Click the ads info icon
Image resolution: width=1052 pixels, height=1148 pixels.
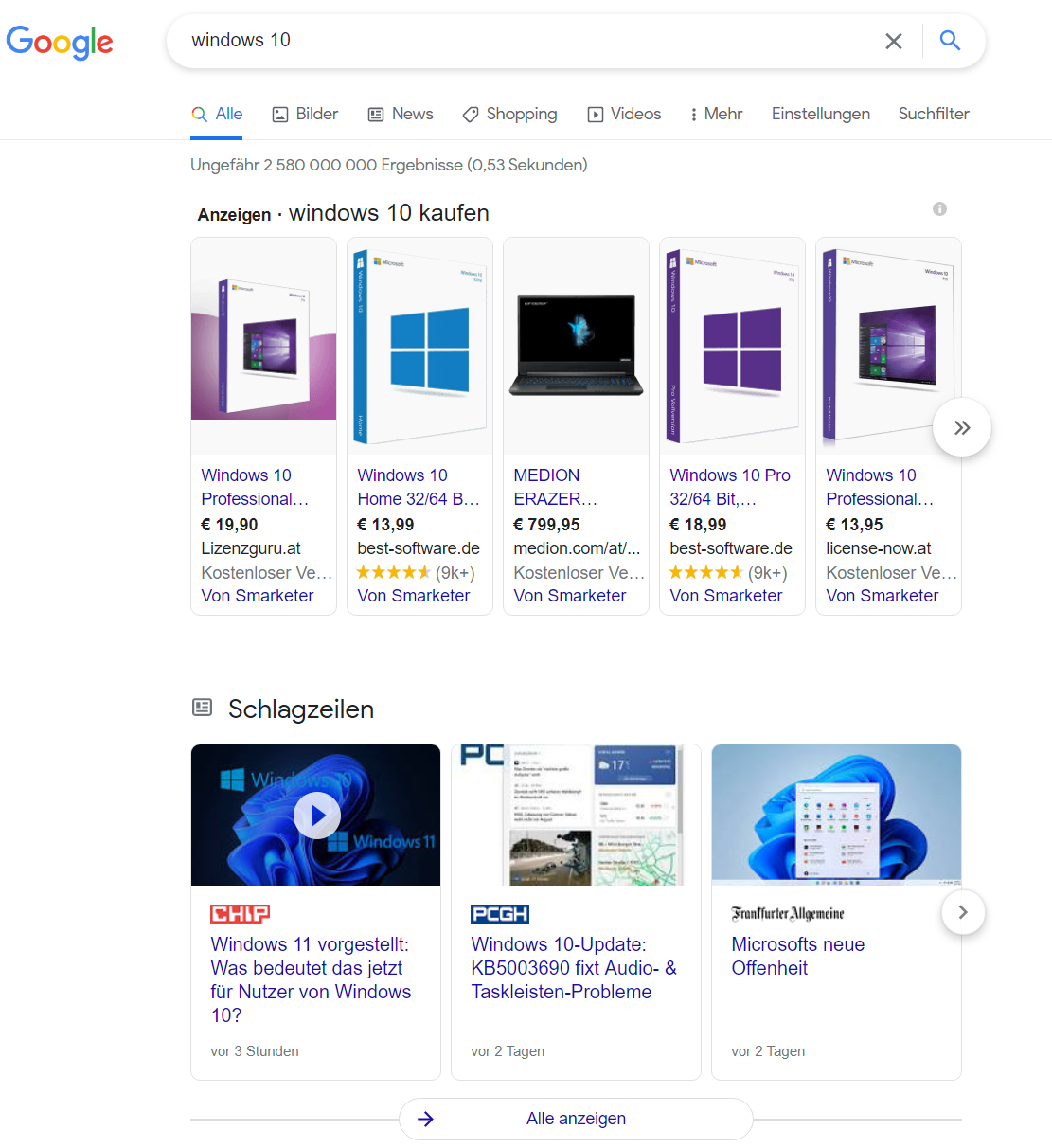(x=939, y=208)
